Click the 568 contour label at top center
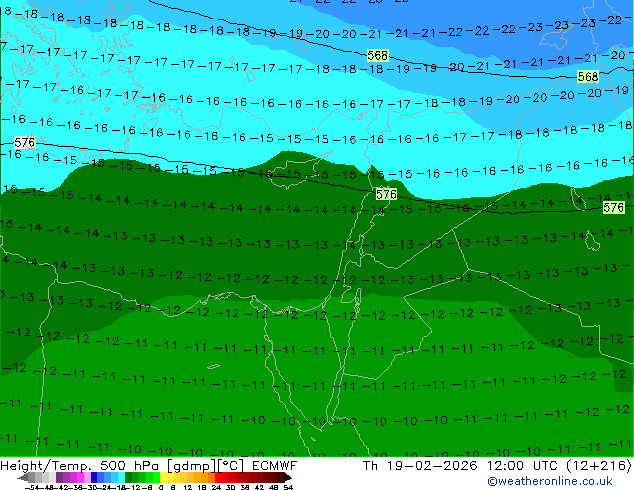The height and width of the screenshot is (490, 634). [378, 55]
